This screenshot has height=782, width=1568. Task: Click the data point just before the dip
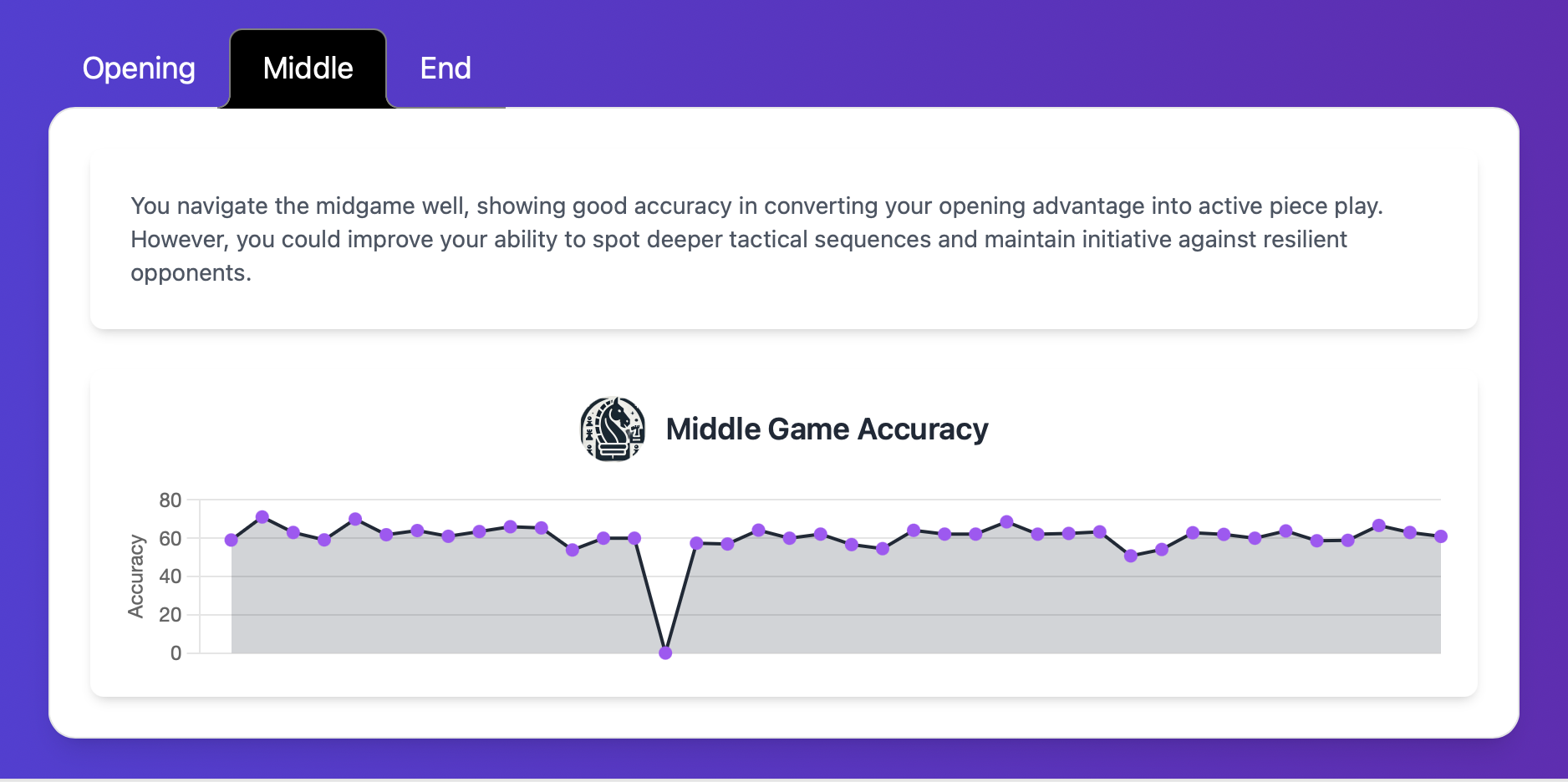click(634, 538)
